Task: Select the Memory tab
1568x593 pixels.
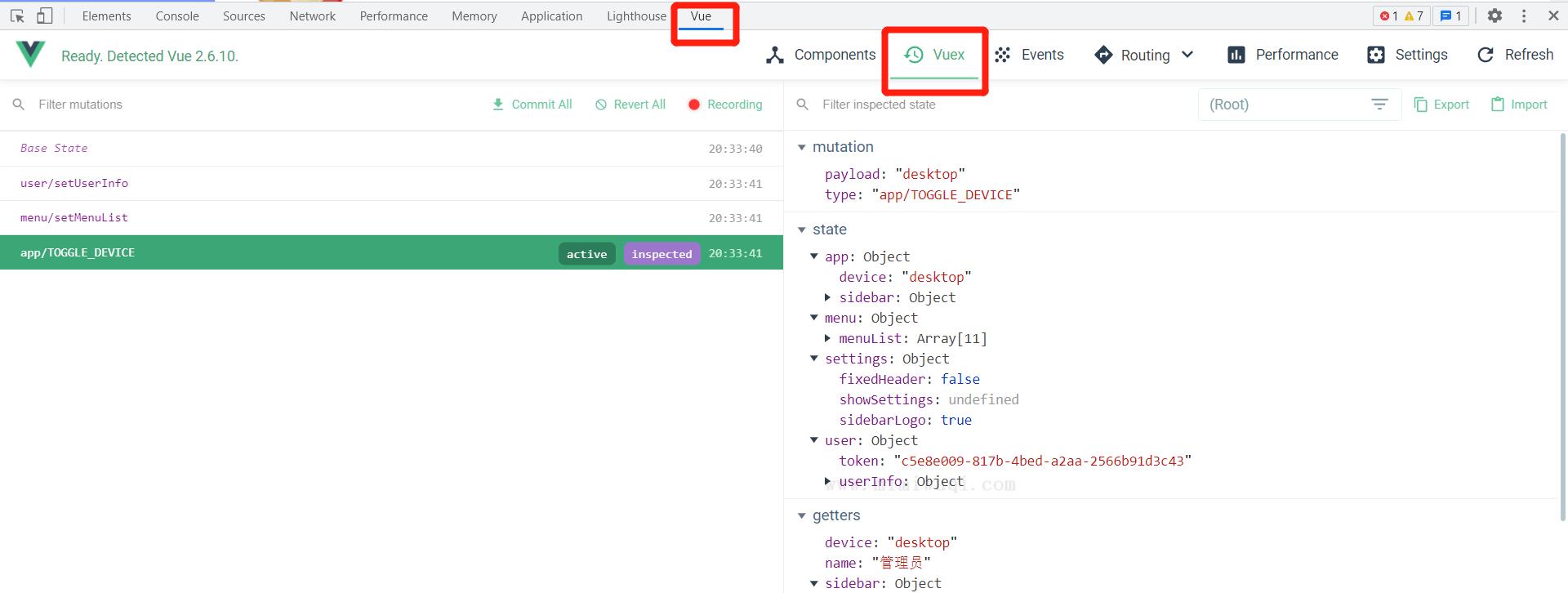Action: coord(474,16)
